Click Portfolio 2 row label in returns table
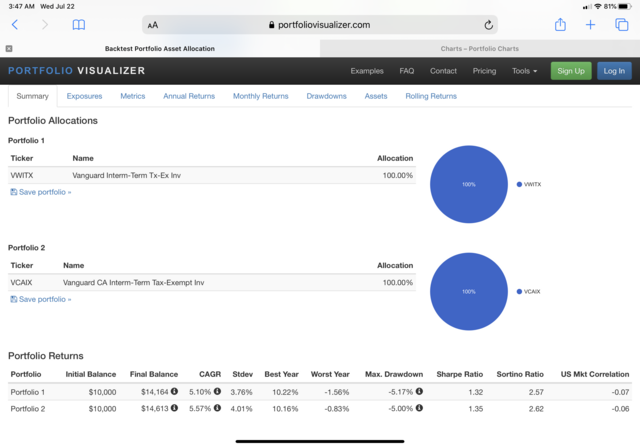The image size is (640, 447). coord(28,409)
